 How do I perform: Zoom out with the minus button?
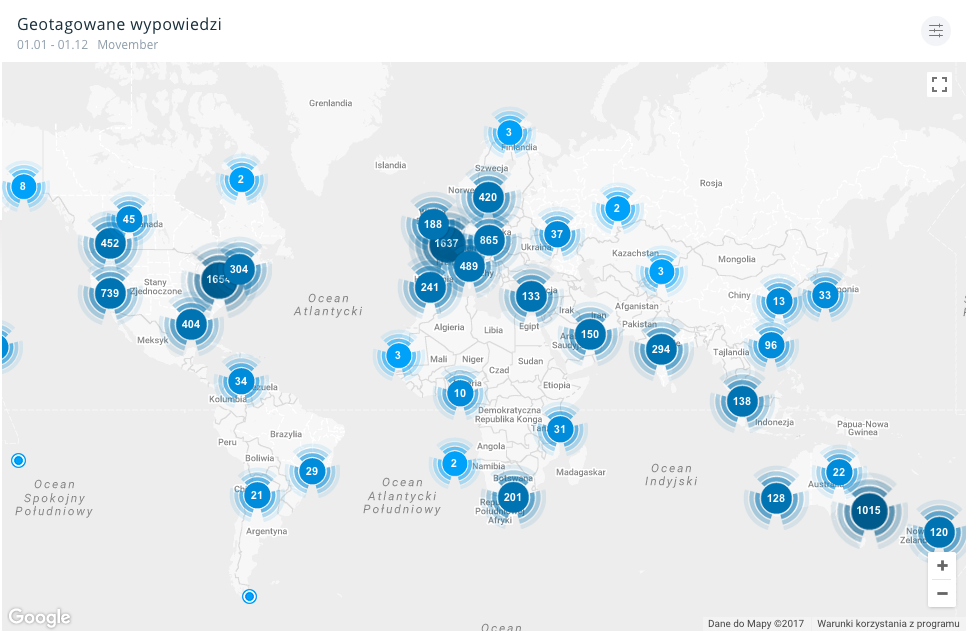click(x=941, y=593)
